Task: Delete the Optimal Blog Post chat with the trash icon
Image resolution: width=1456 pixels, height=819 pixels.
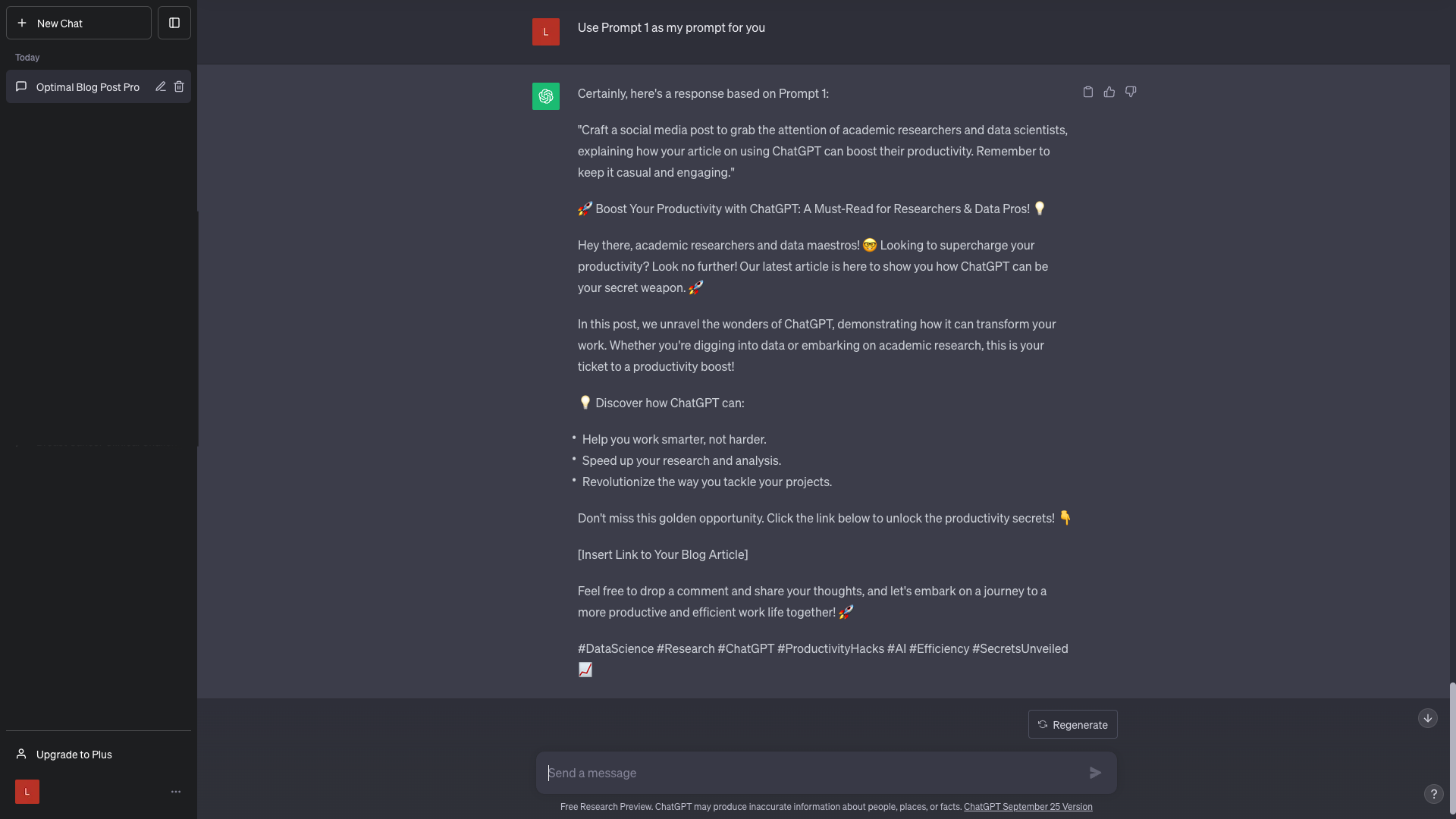Action: (x=179, y=86)
